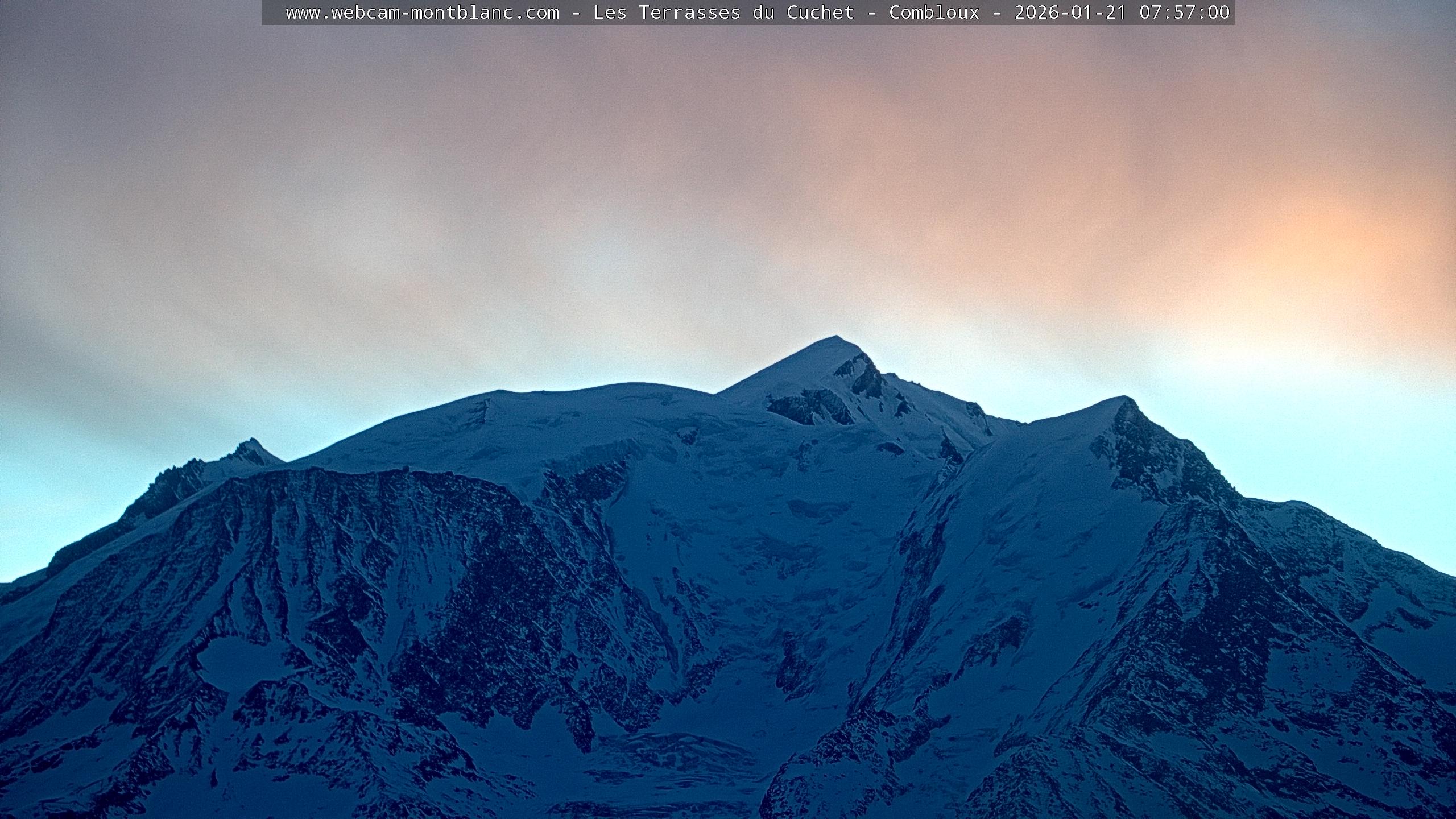Select the 'Combloux' location label
Image resolution: width=1456 pixels, height=819 pixels.
click(x=934, y=13)
